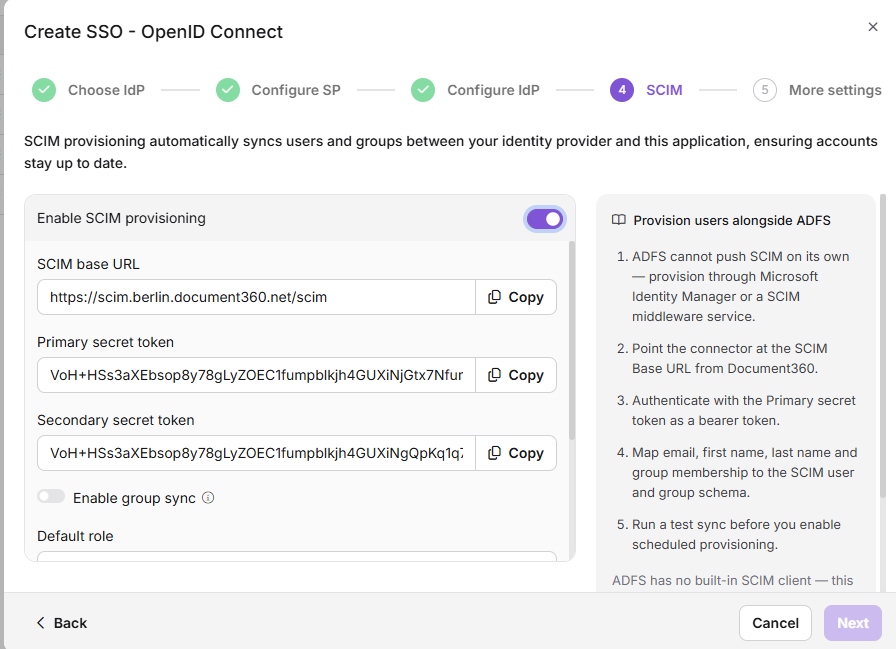
Task: Copy the Secondary secret token
Action: (516, 453)
